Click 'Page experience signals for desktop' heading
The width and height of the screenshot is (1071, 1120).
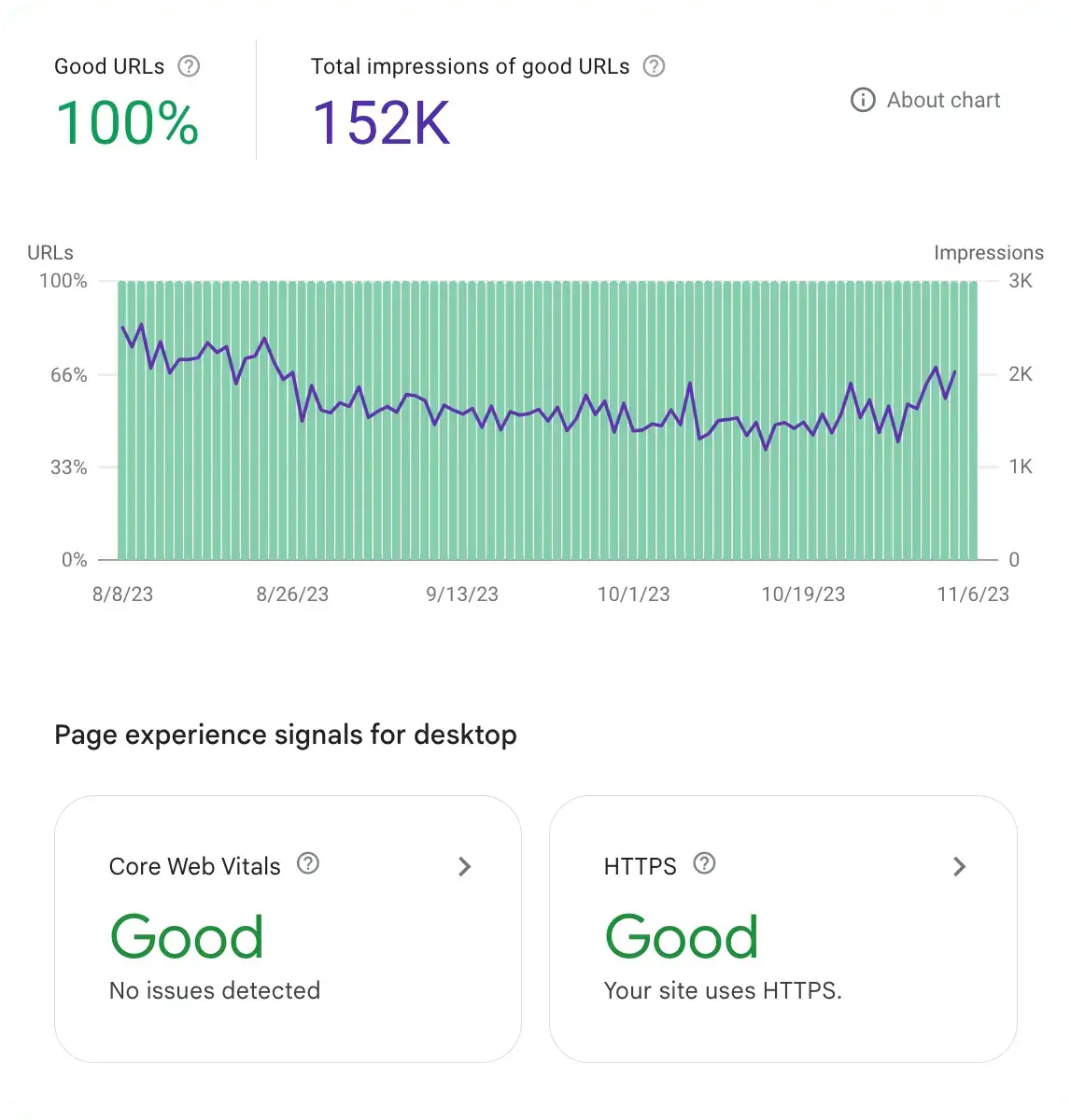286,735
